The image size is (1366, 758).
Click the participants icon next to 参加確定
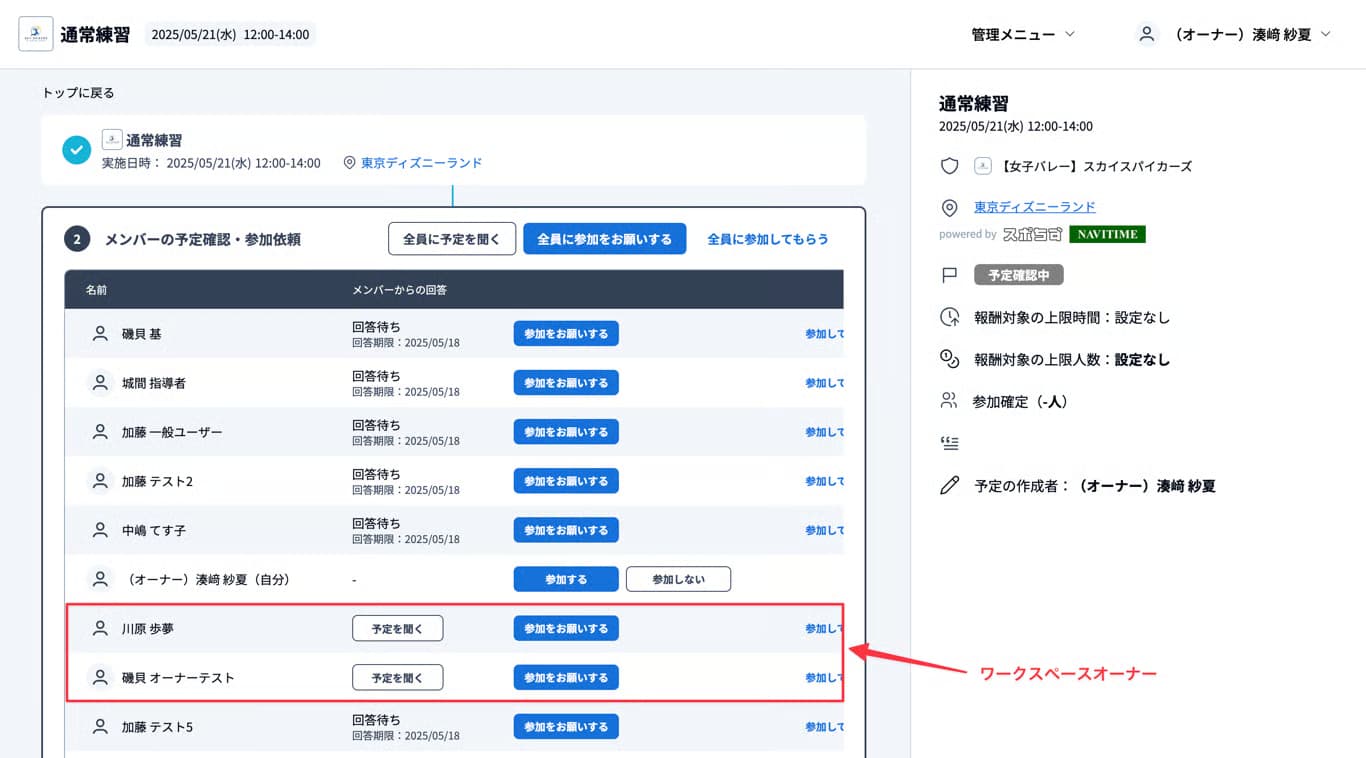click(949, 400)
